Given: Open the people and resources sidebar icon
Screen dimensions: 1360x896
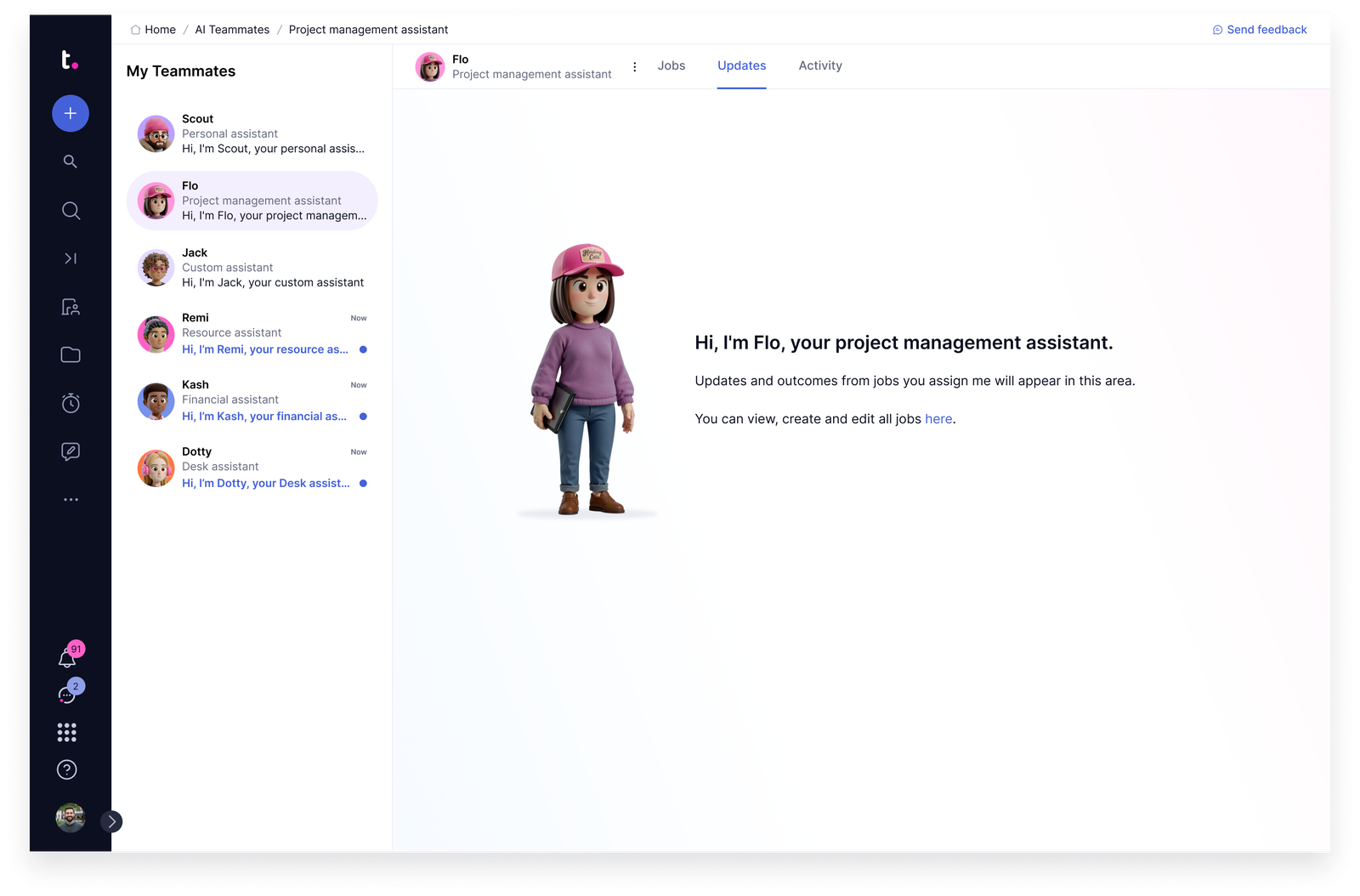Looking at the screenshot, I should [71, 307].
